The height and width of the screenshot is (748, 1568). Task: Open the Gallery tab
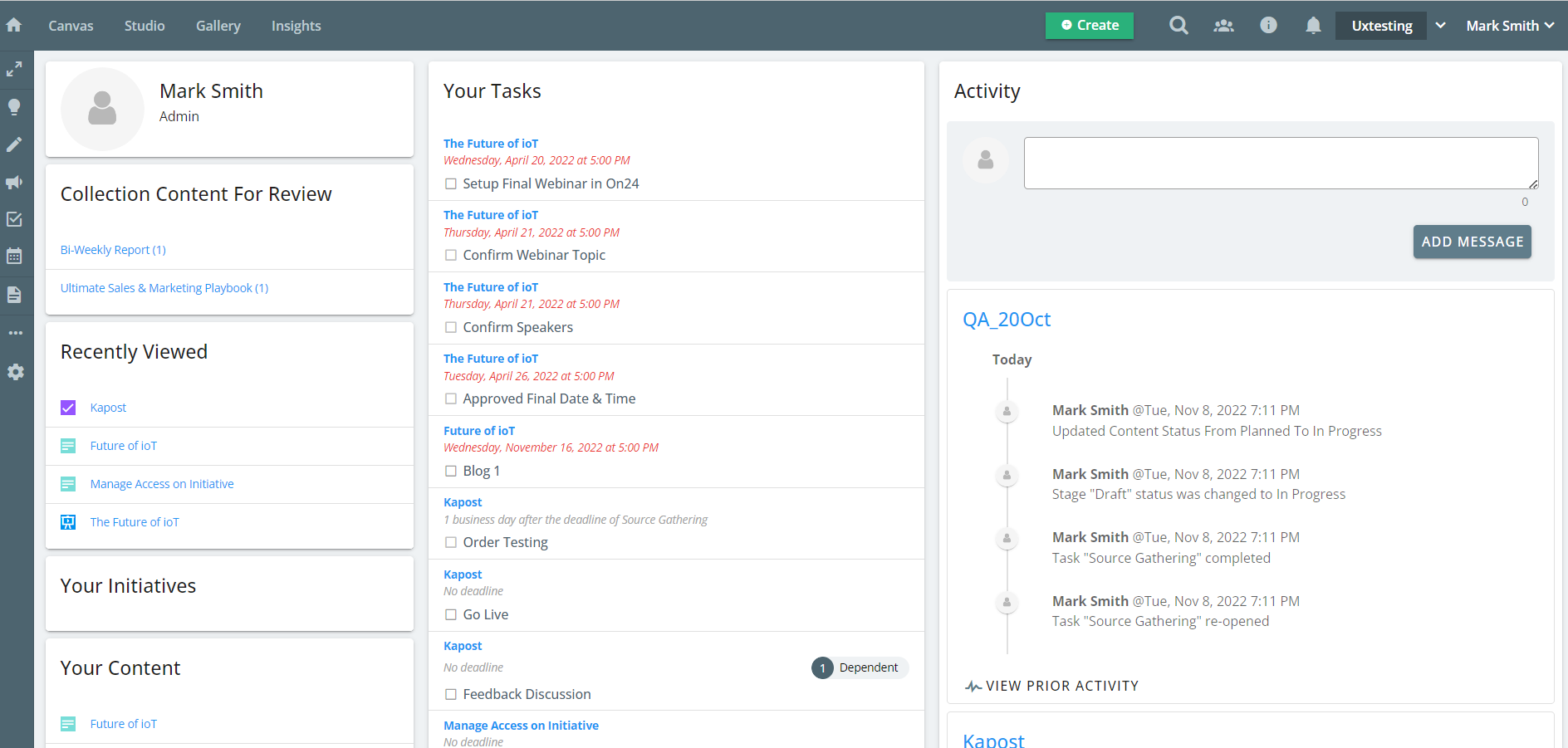click(218, 26)
